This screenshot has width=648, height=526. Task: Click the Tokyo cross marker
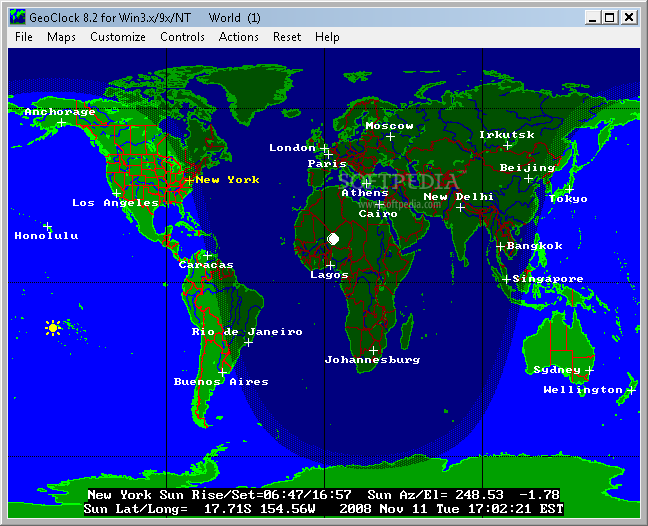point(569,189)
